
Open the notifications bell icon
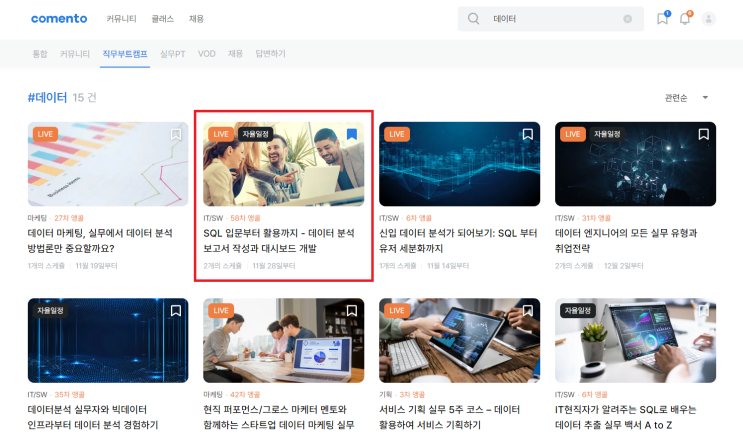(685, 19)
